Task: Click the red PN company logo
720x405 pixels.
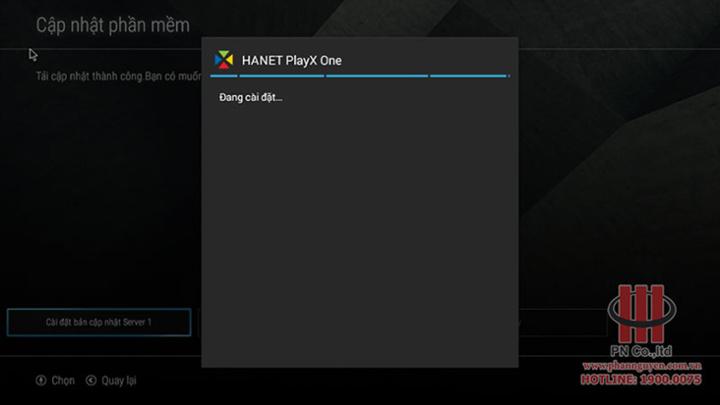Action: pos(641,314)
